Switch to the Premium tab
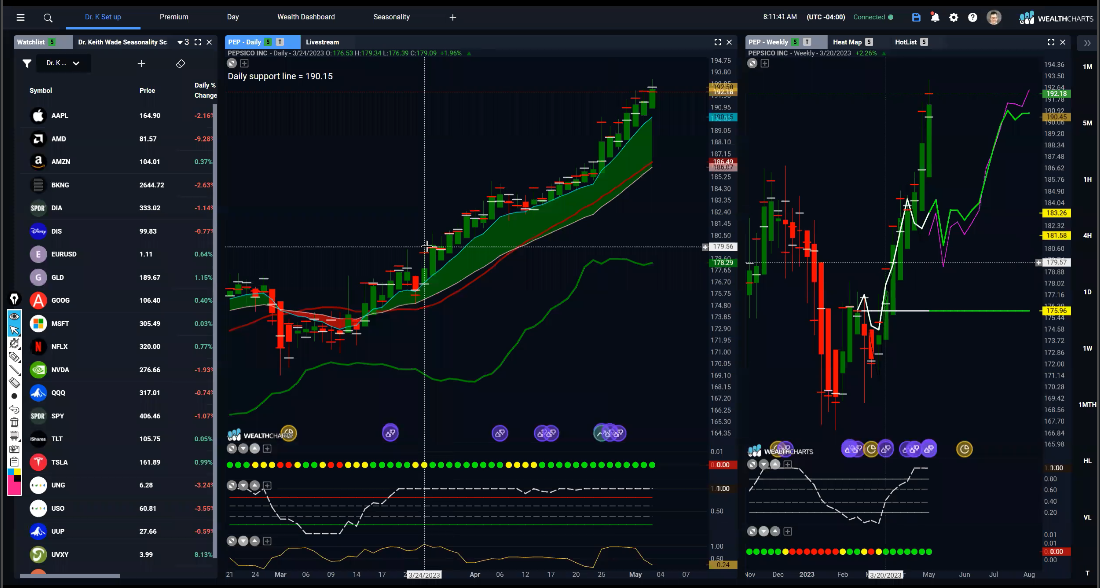Image resolution: width=1100 pixels, height=588 pixels. click(174, 17)
